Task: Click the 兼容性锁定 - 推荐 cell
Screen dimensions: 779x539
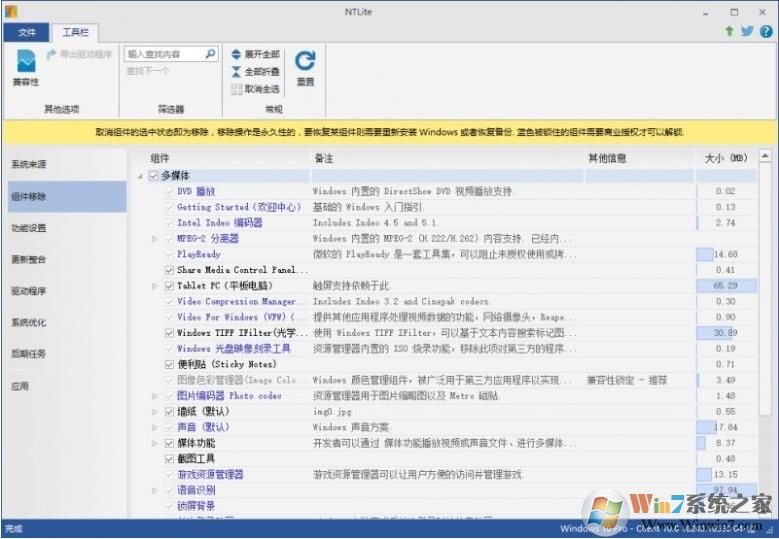Action: click(627, 381)
